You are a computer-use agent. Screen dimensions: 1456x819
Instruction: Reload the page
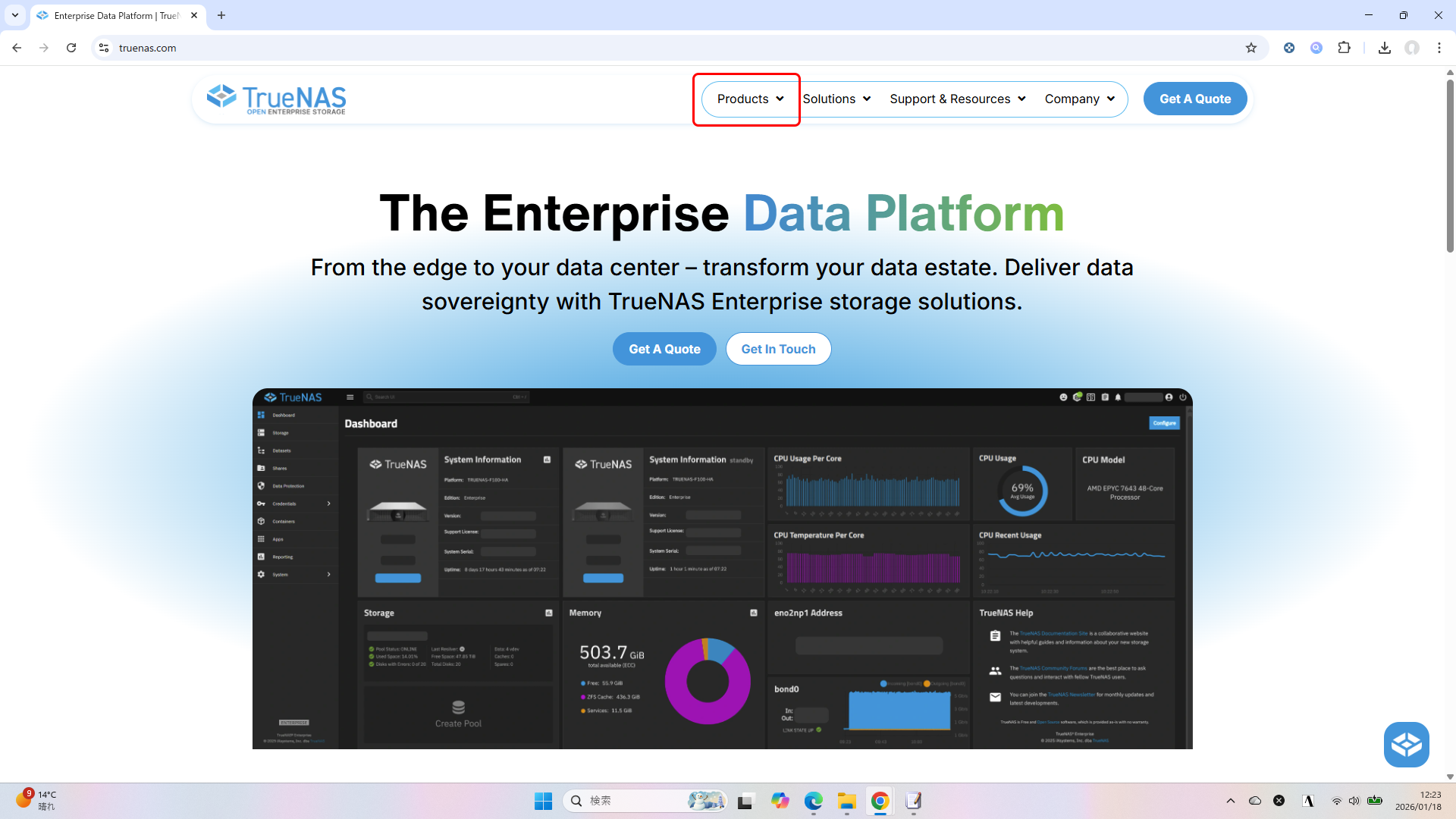click(x=71, y=48)
